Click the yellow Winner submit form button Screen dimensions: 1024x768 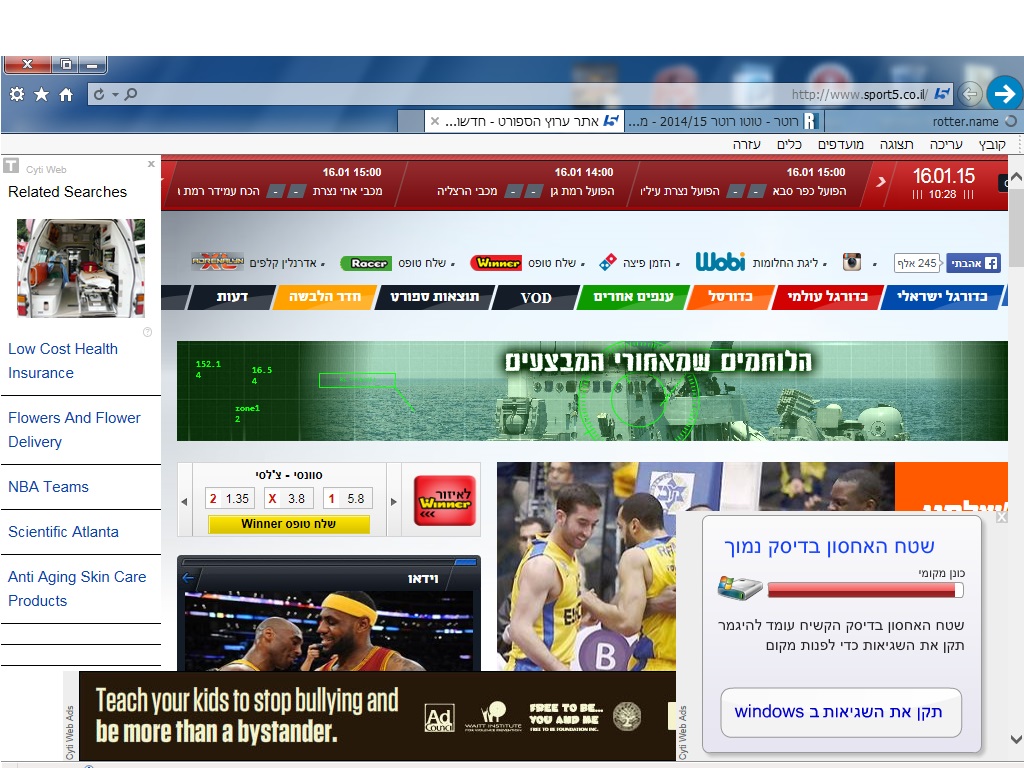click(289, 524)
